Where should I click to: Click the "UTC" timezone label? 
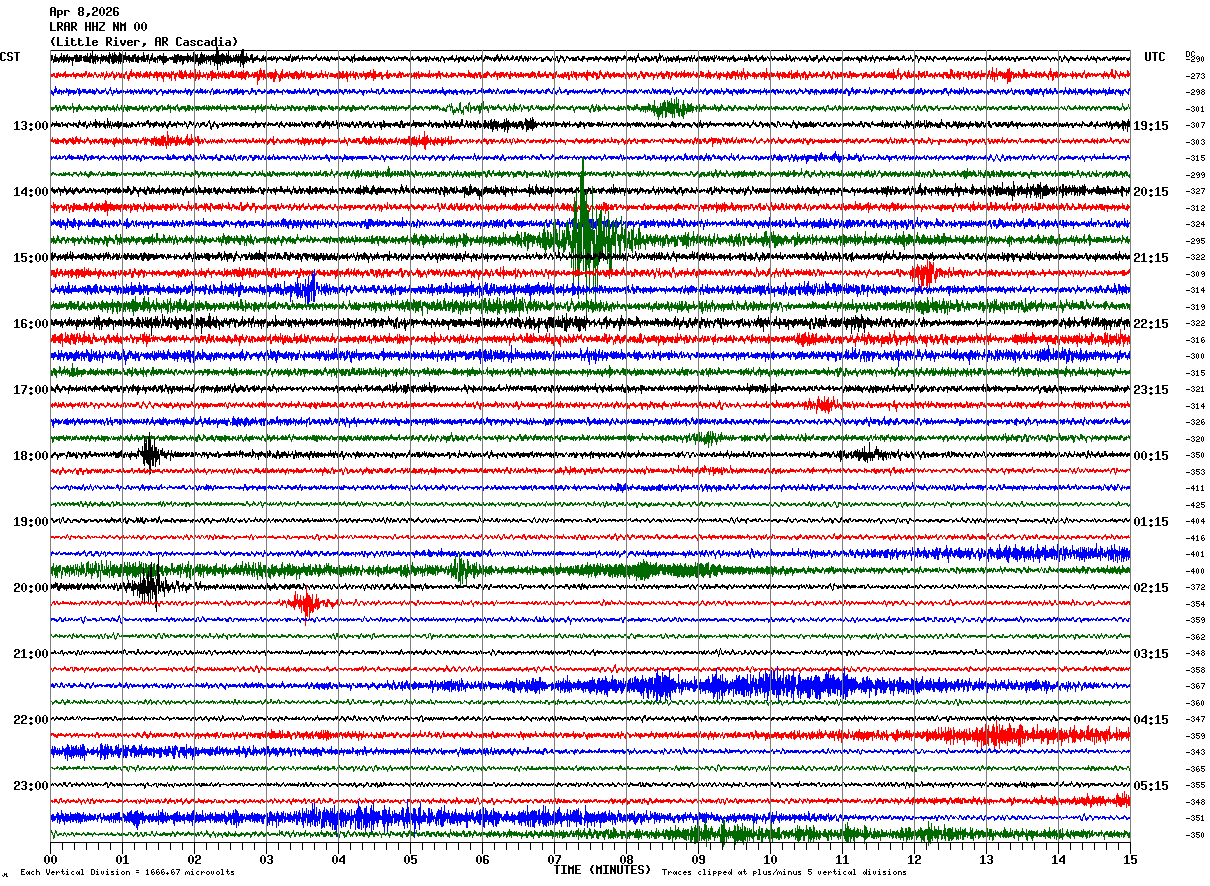pos(1155,57)
